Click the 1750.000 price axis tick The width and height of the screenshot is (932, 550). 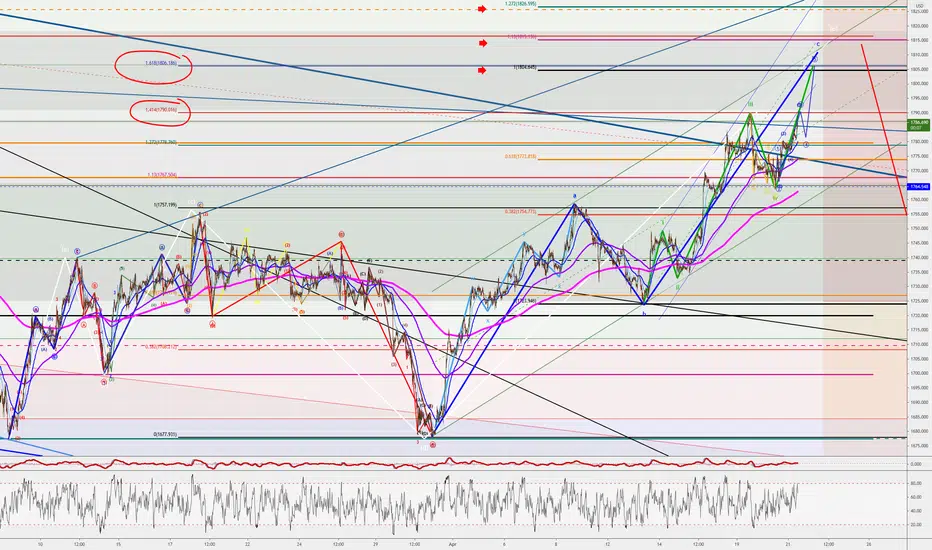click(x=919, y=228)
